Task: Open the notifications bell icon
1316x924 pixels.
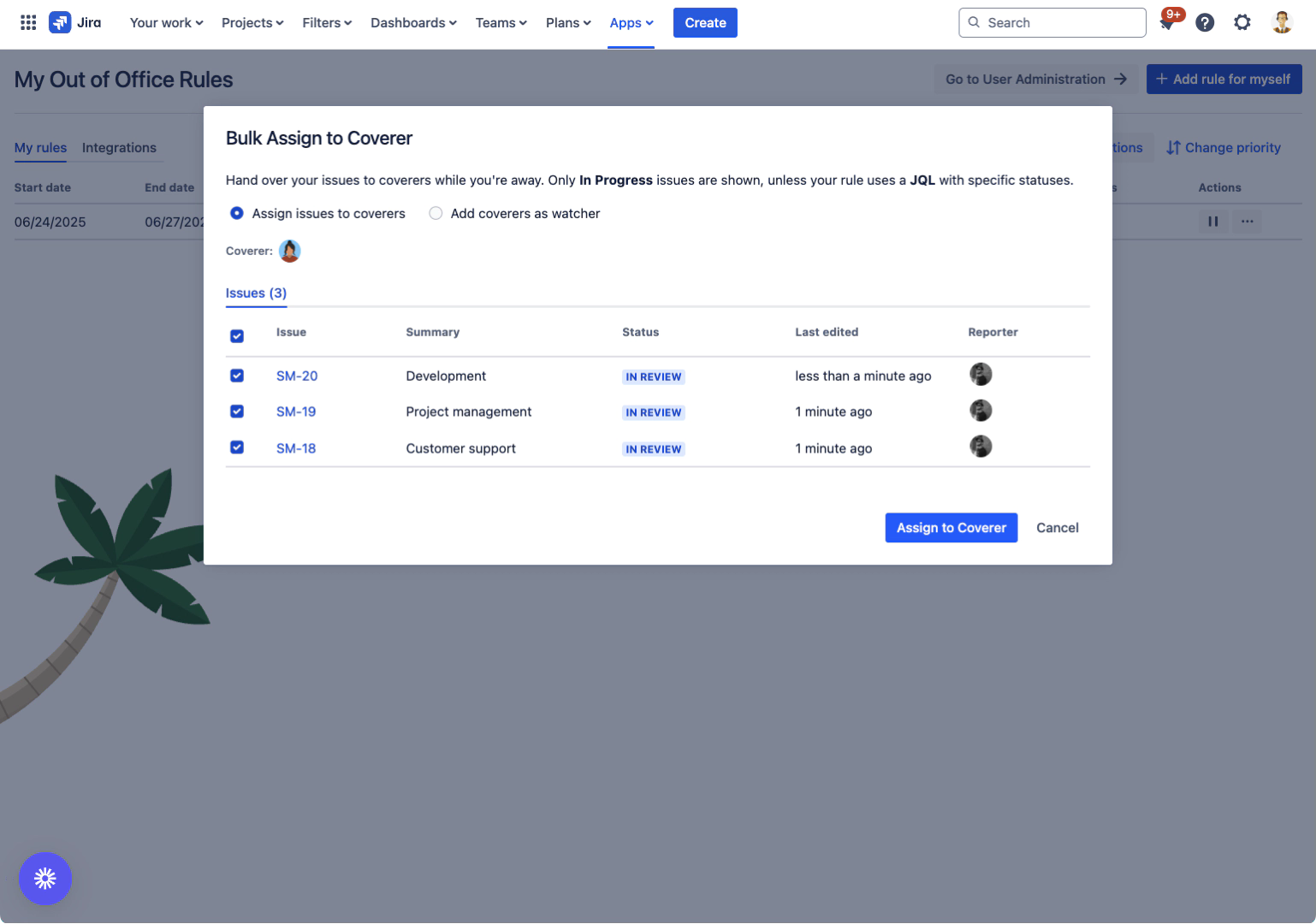Action: pyautogui.click(x=1166, y=23)
